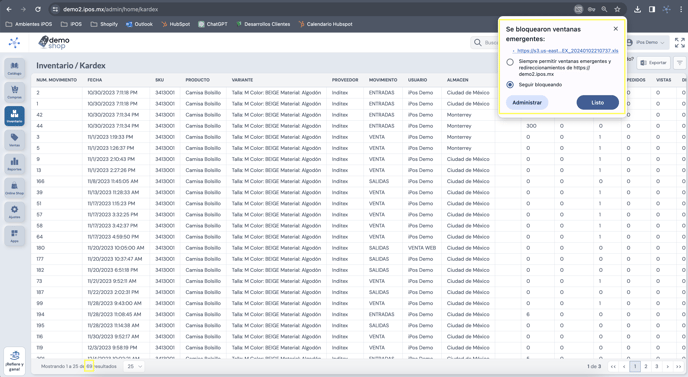Open the Ajustes gear icon in sidebar
Viewport: 688px width, 377px height.
(14, 212)
